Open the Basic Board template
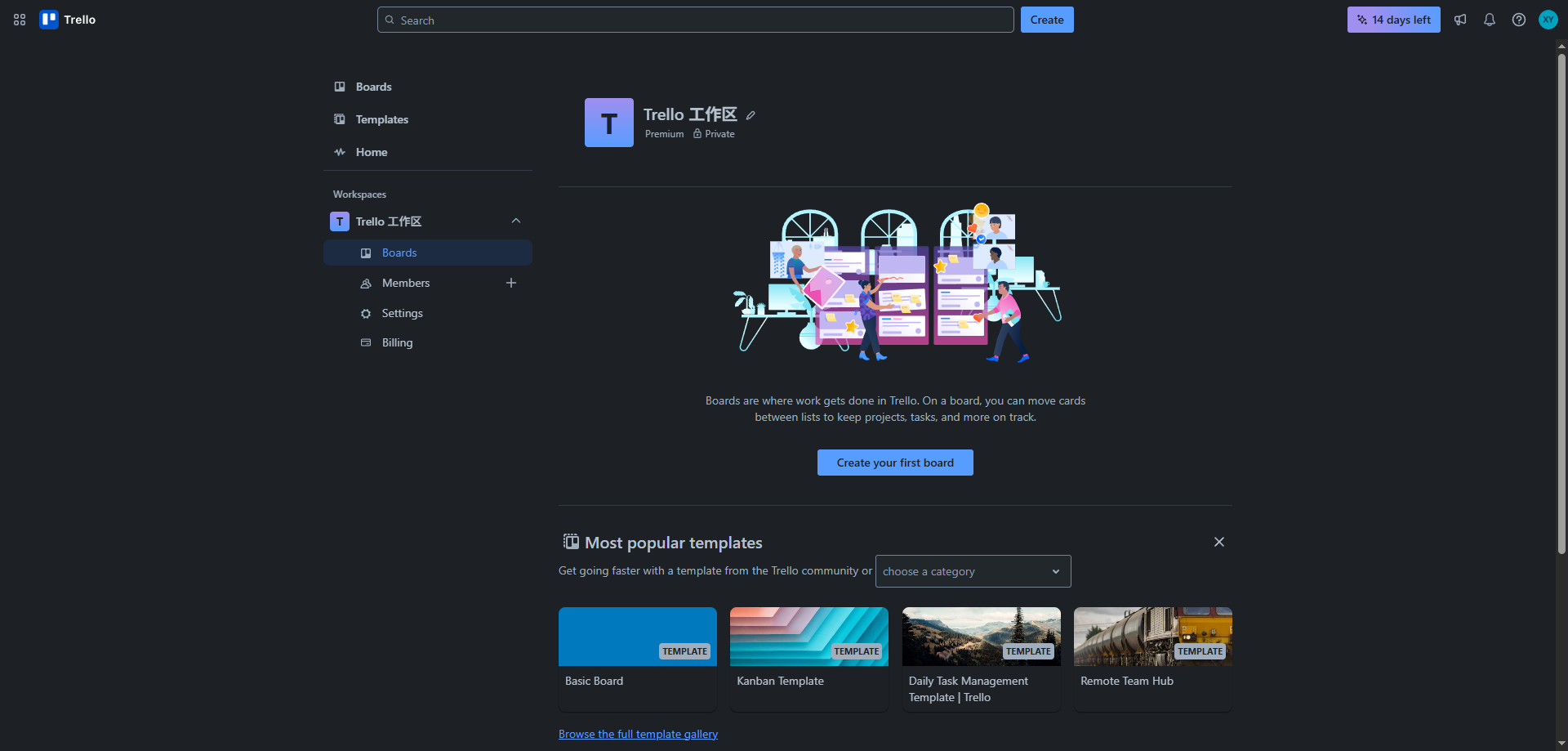Image resolution: width=1568 pixels, height=751 pixels. tap(638, 659)
